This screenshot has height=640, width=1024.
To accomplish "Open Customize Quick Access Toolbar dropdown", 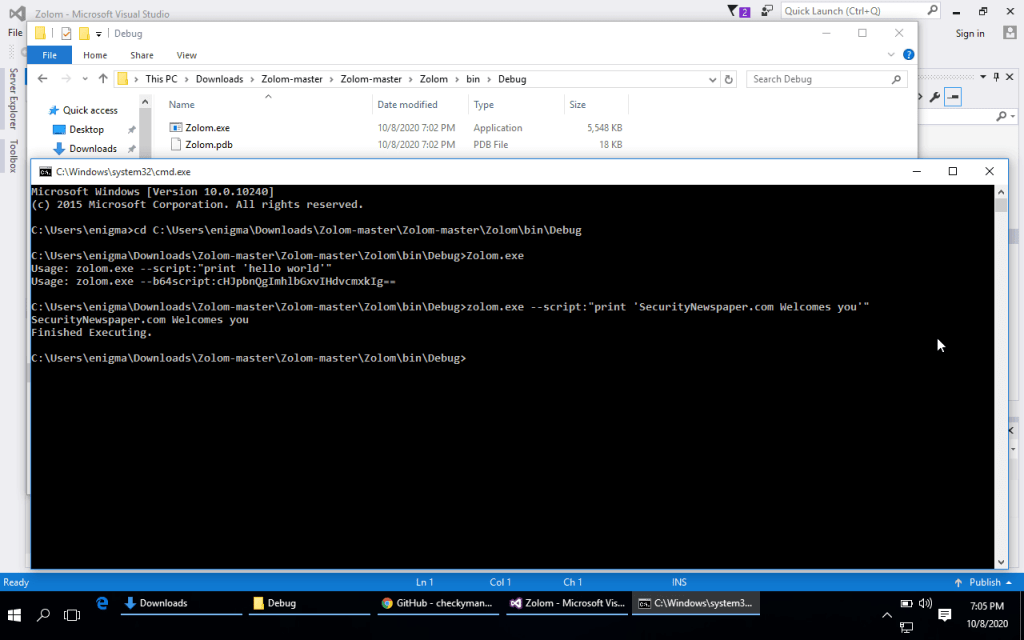I will coord(99,34).
